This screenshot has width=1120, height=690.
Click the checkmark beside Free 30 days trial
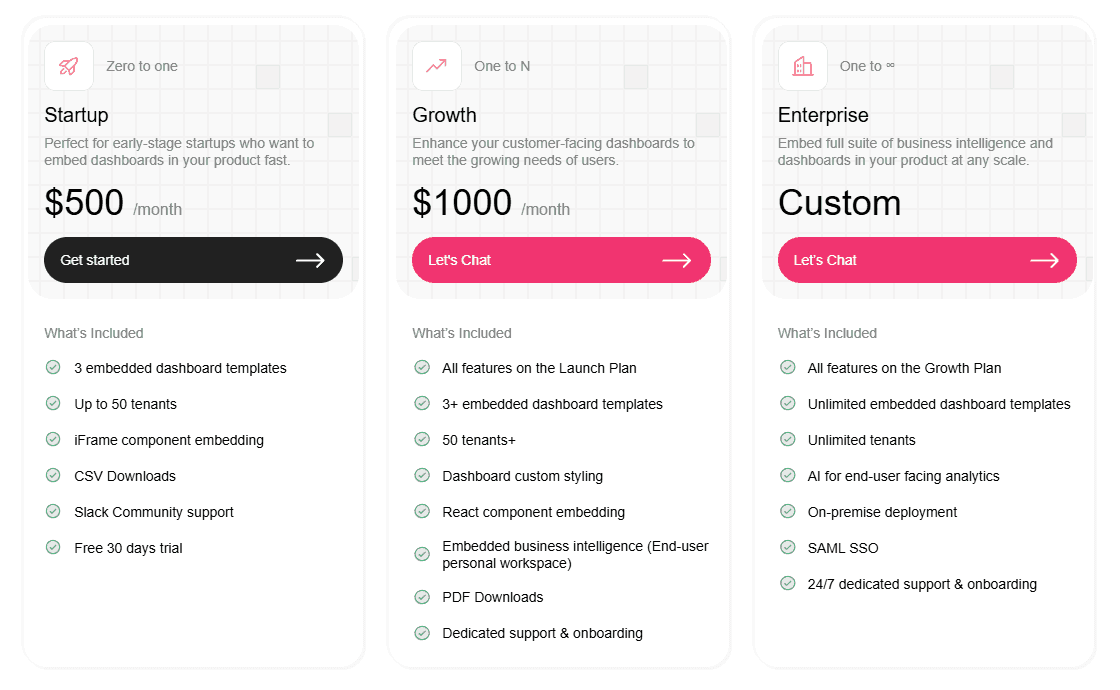point(52,547)
